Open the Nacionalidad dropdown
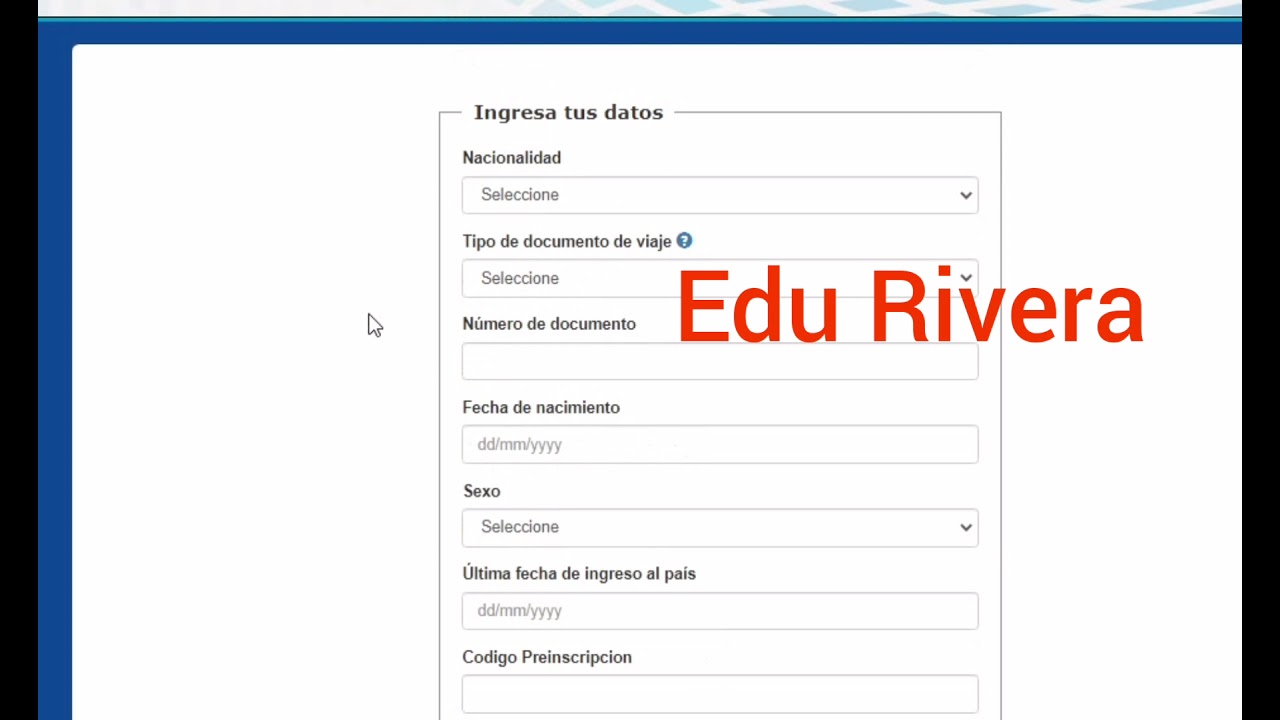The height and width of the screenshot is (720, 1280). pos(720,195)
